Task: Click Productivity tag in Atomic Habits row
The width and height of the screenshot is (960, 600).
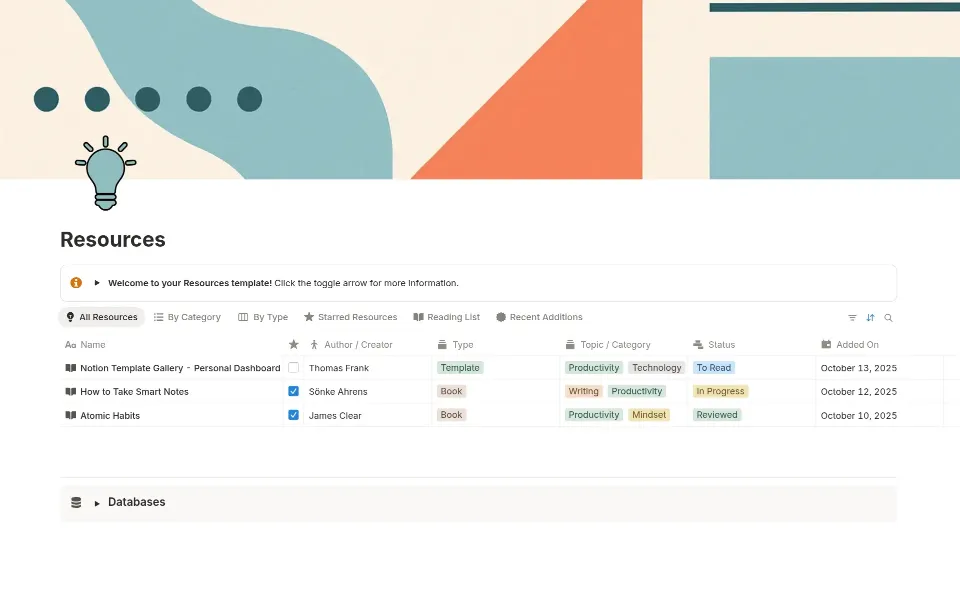Action: (593, 415)
